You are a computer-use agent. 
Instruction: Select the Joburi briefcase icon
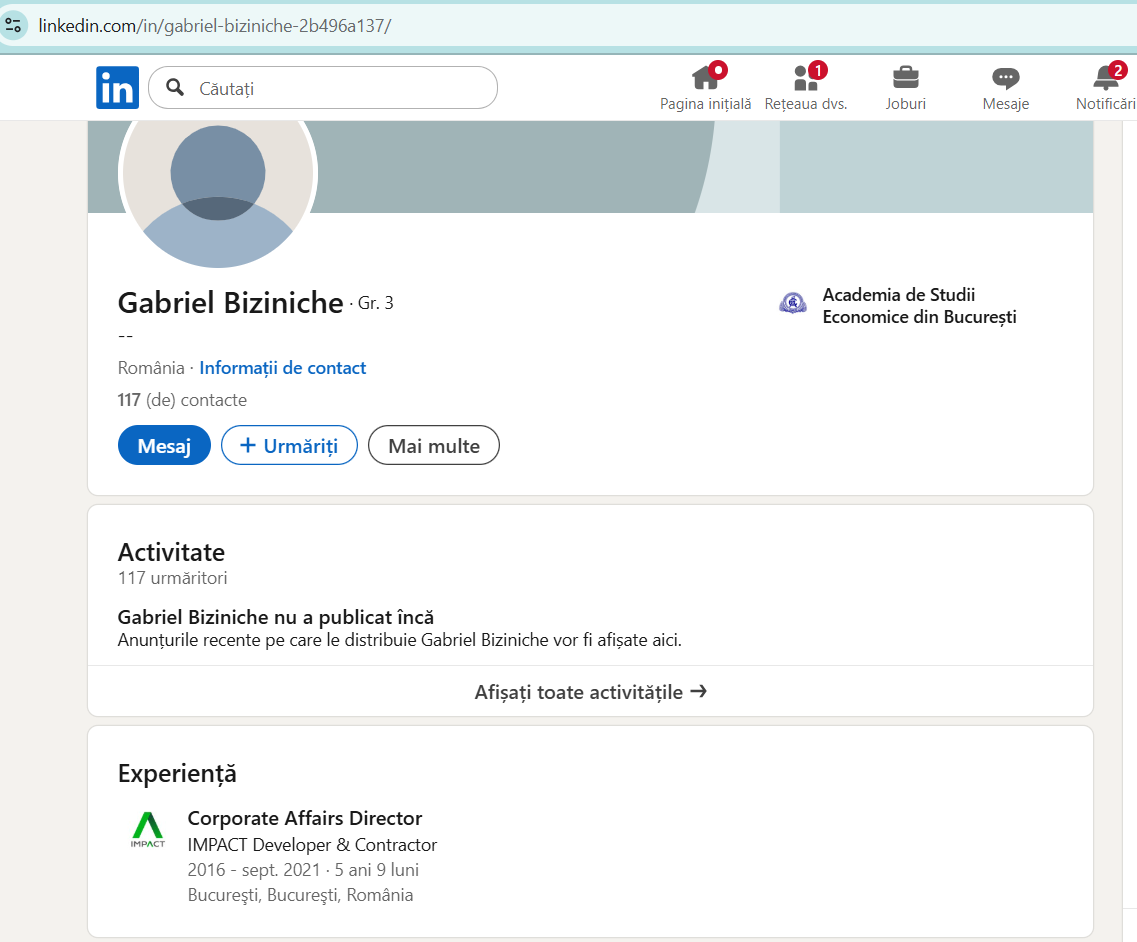[905, 78]
